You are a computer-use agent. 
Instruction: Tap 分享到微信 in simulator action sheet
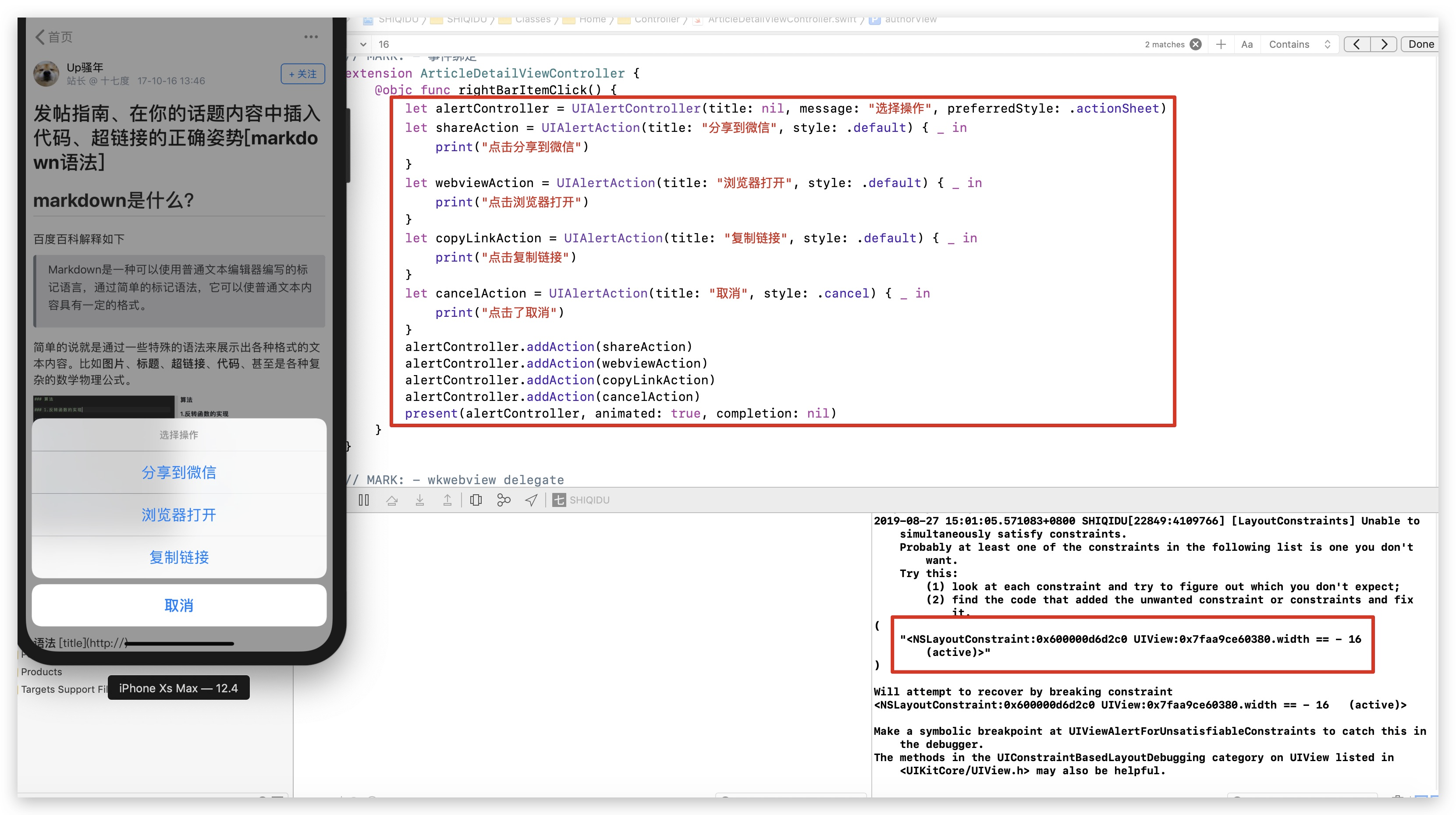pyautogui.click(x=179, y=472)
